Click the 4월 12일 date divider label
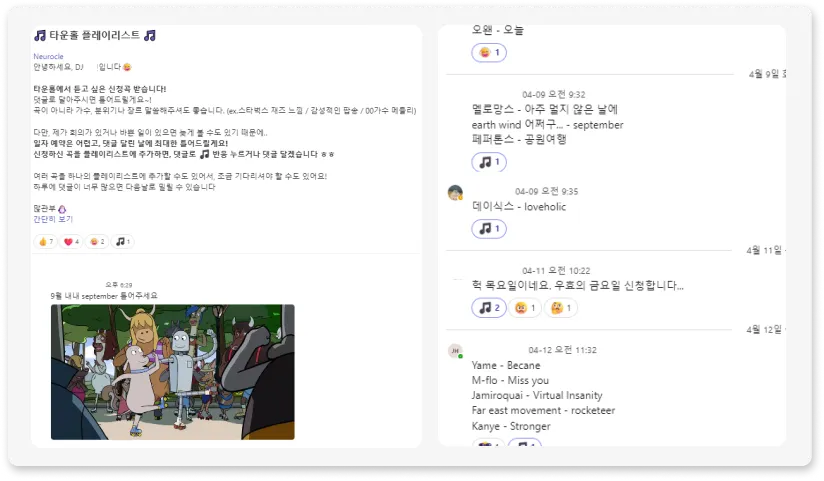The image size is (824, 481). pos(766,330)
